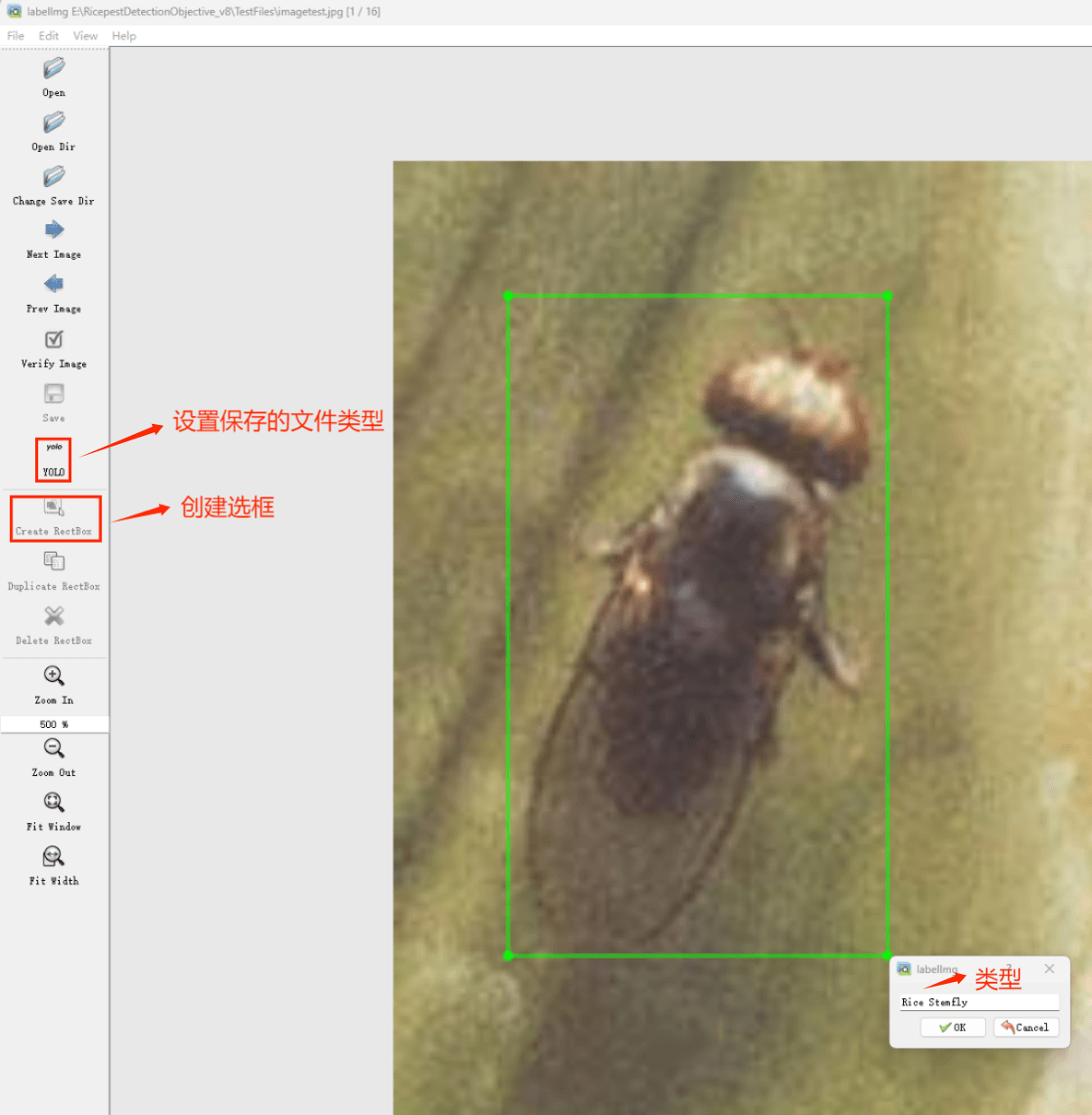Click the Verify Image checkmark icon
The height and width of the screenshot is (1115, 1092).
54,340
